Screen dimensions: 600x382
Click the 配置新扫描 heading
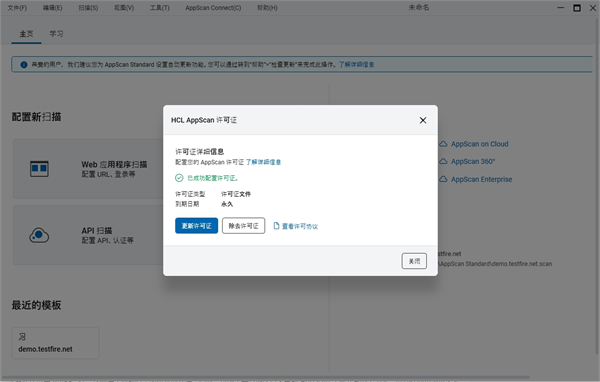click(36, 117)
